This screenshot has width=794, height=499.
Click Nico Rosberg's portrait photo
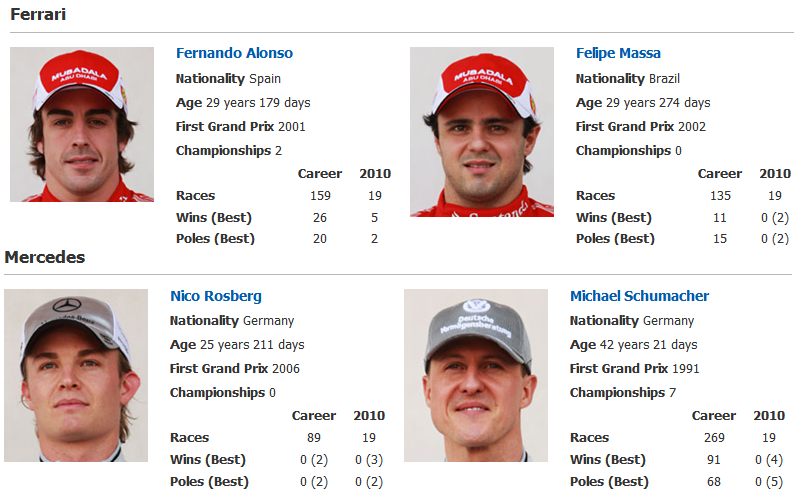[x=76, y=375]
